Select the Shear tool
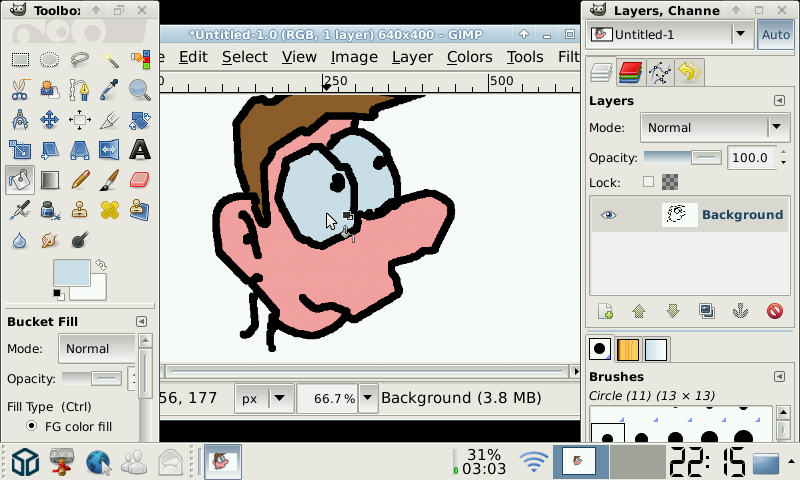Screen dimensions: 800x480 coord(49,150)
